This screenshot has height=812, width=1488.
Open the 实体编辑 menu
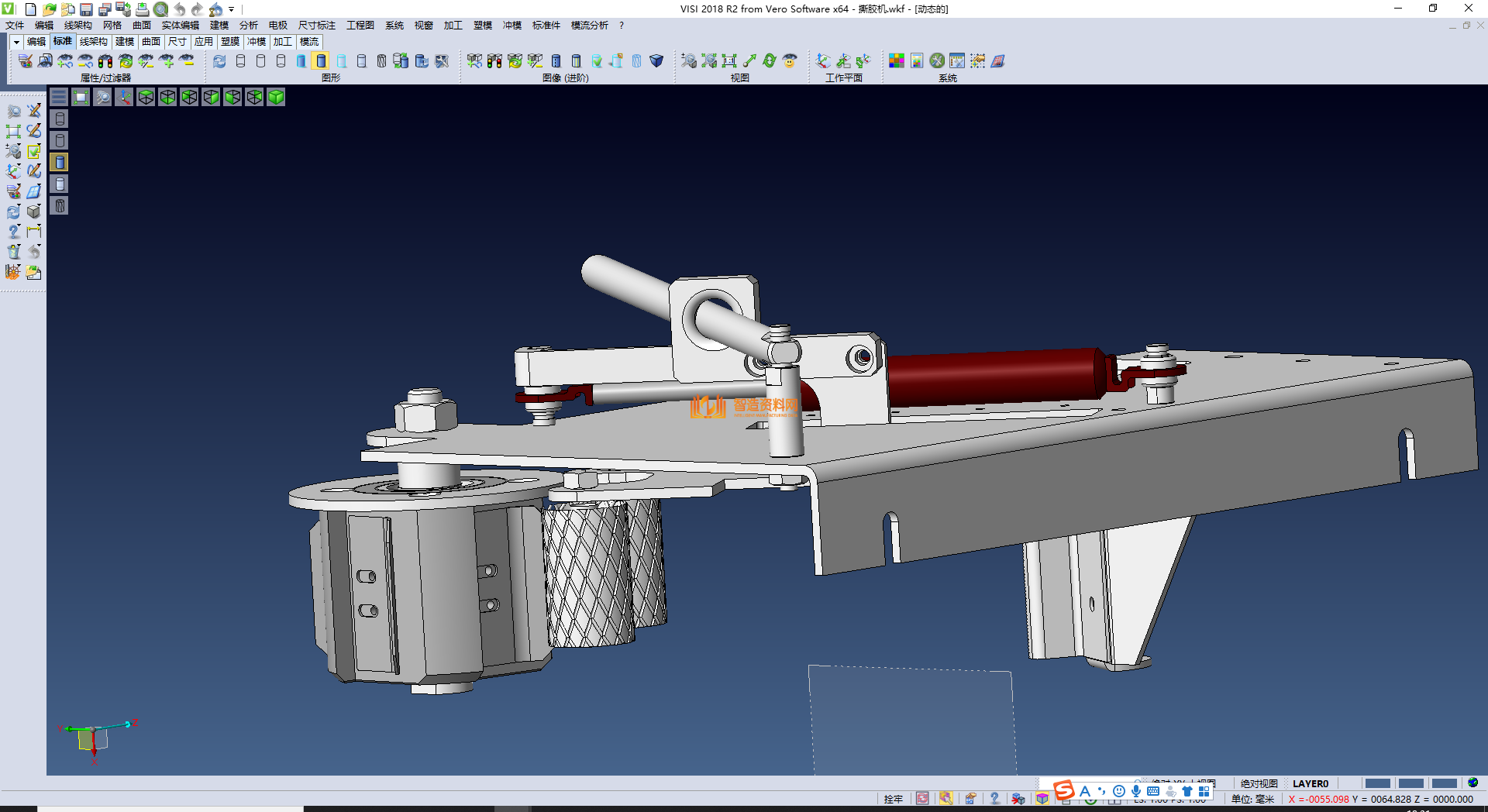[x=180, y=26]
